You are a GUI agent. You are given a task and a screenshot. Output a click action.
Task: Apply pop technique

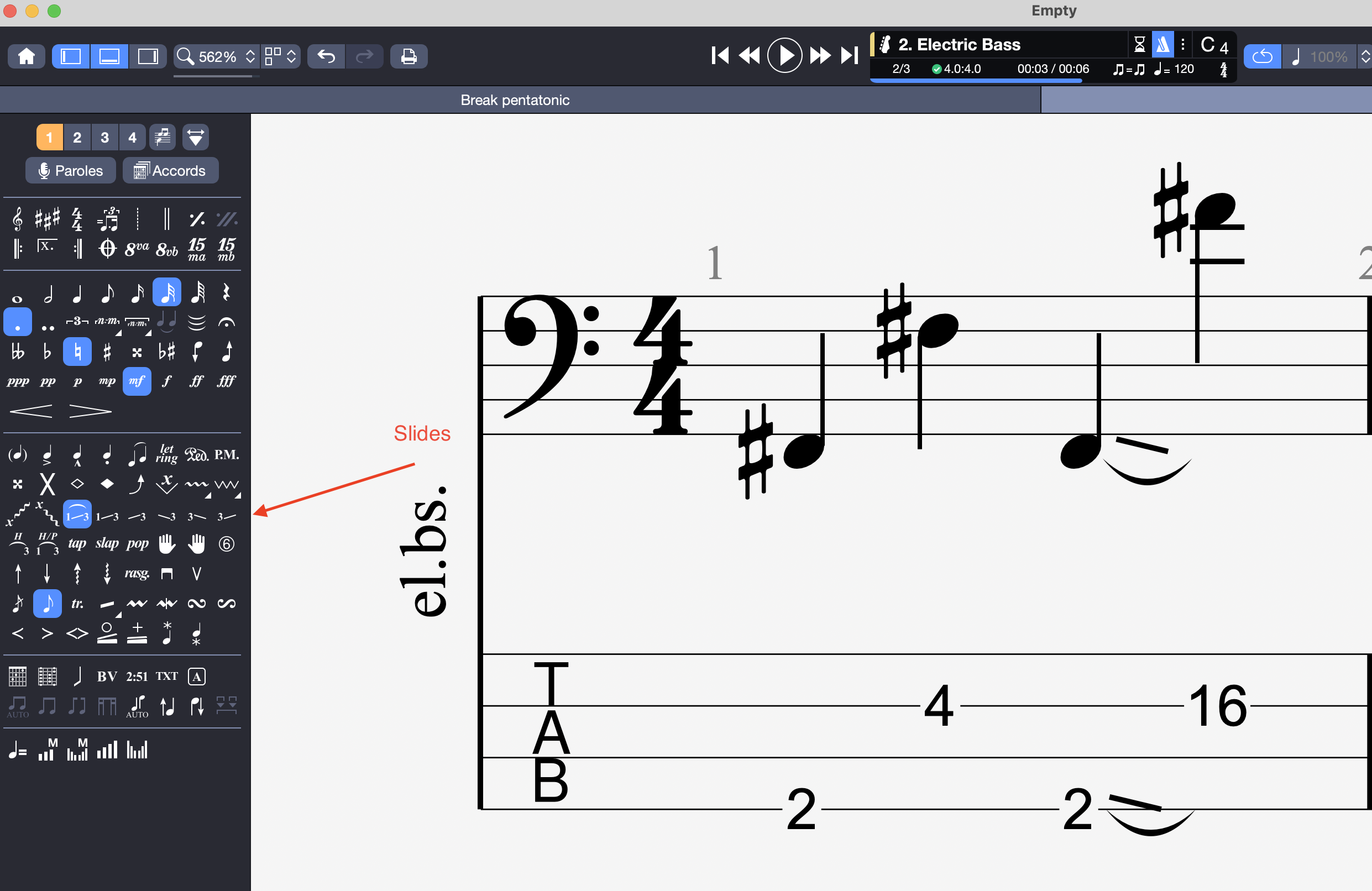[x=137, y=543]
